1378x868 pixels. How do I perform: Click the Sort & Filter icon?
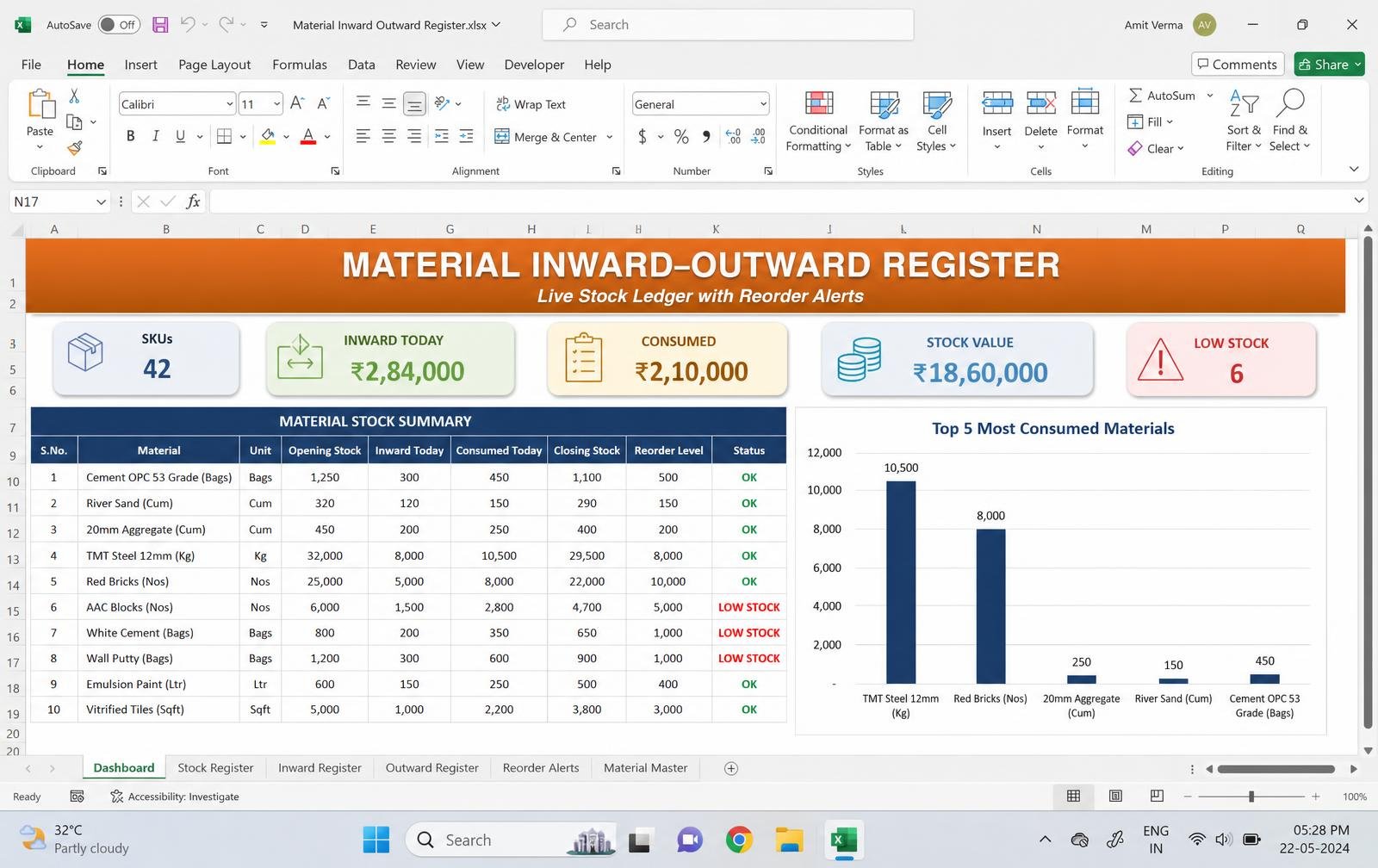point(1244,102)
